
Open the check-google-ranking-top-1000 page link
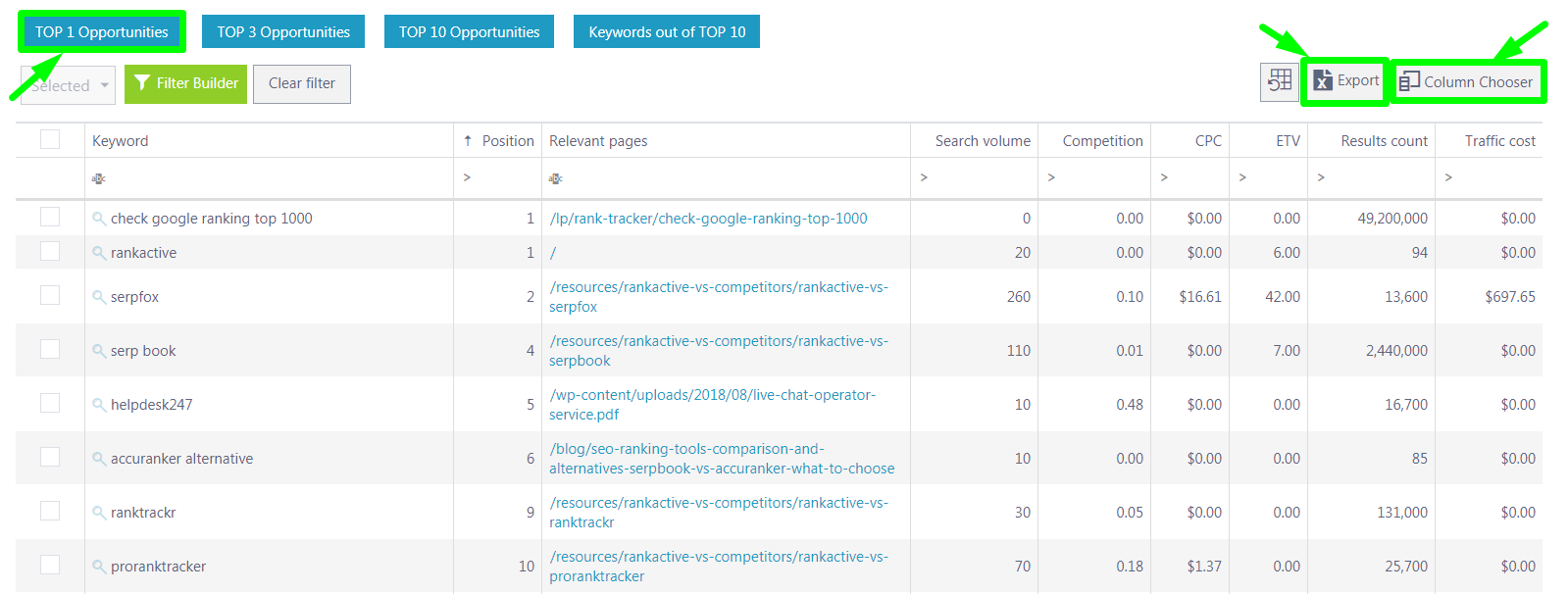click(x=709, y=219)
